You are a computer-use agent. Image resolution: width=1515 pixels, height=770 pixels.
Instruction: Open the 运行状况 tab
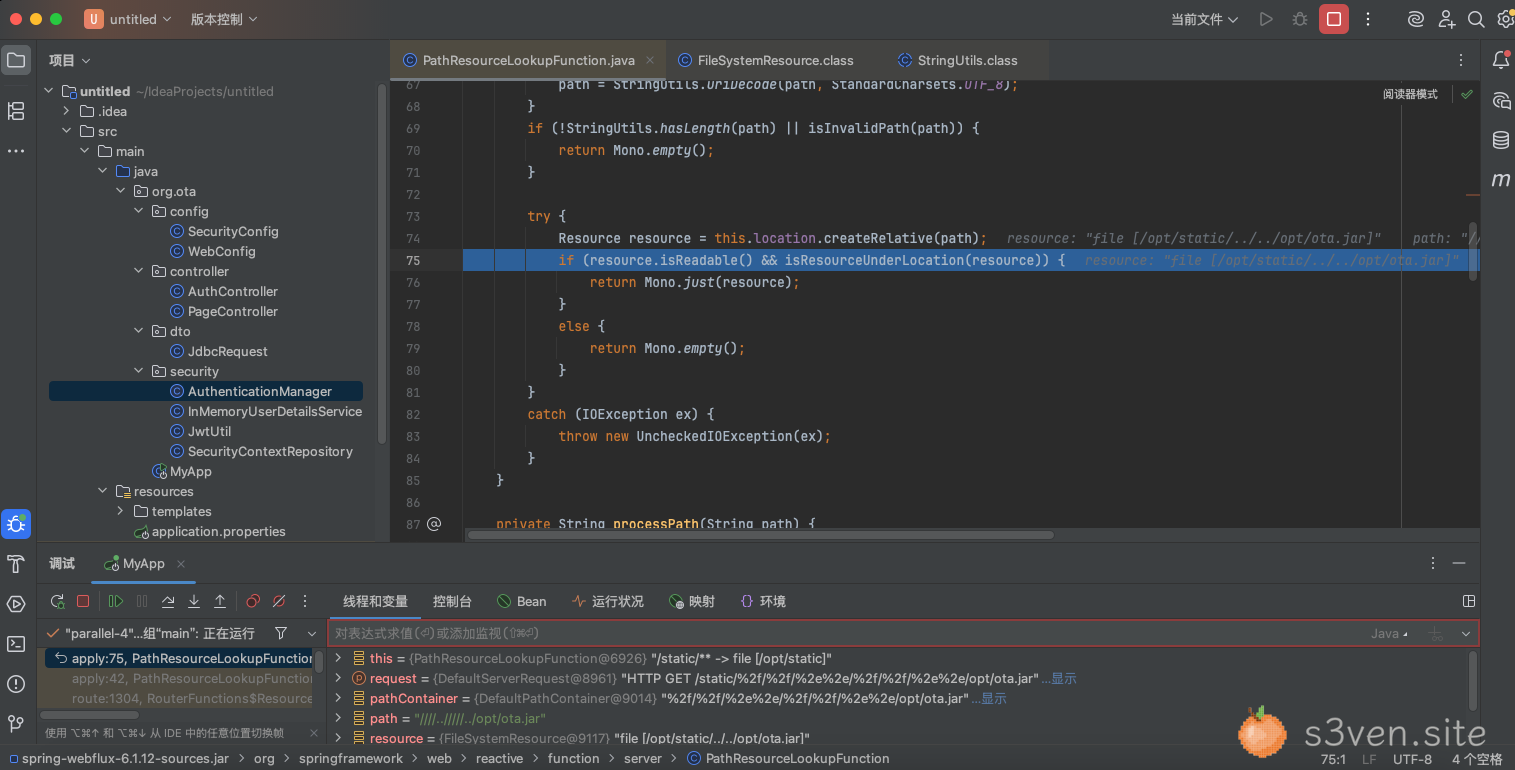608,601
